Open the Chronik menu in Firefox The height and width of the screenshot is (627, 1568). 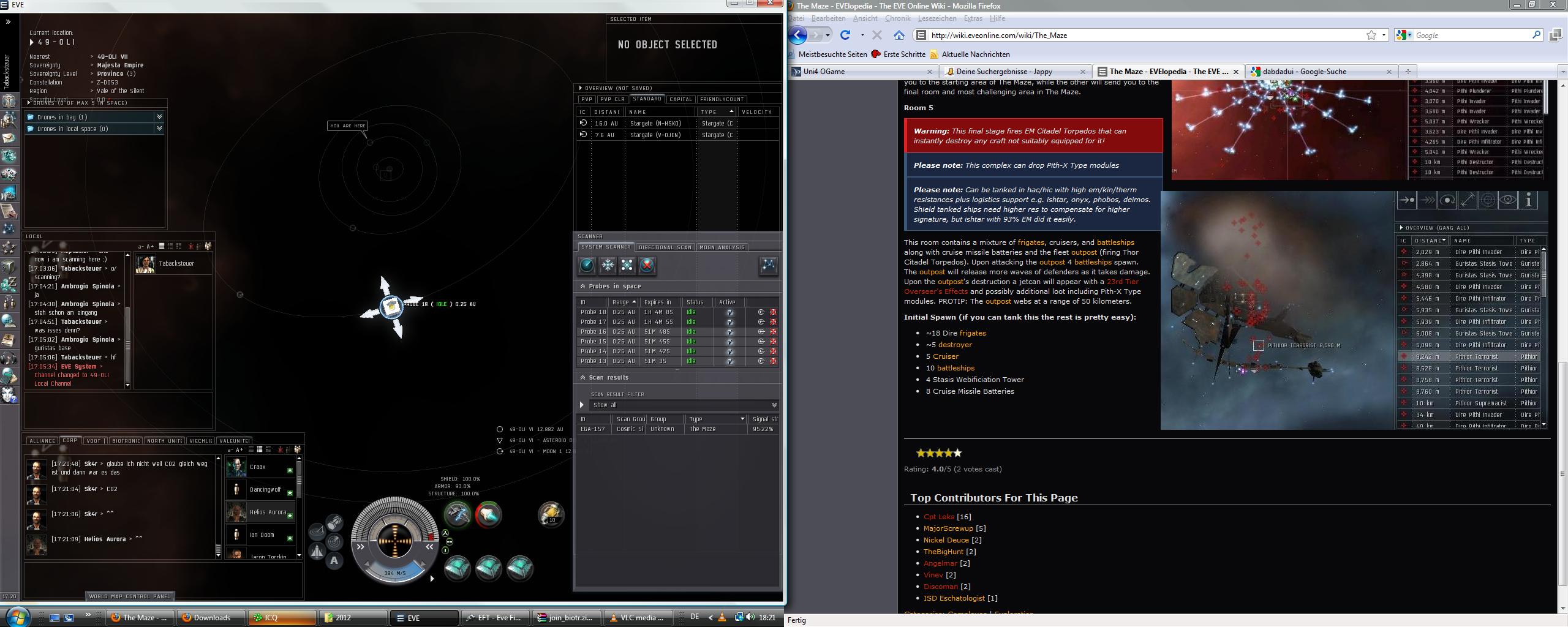click(897, 18)
